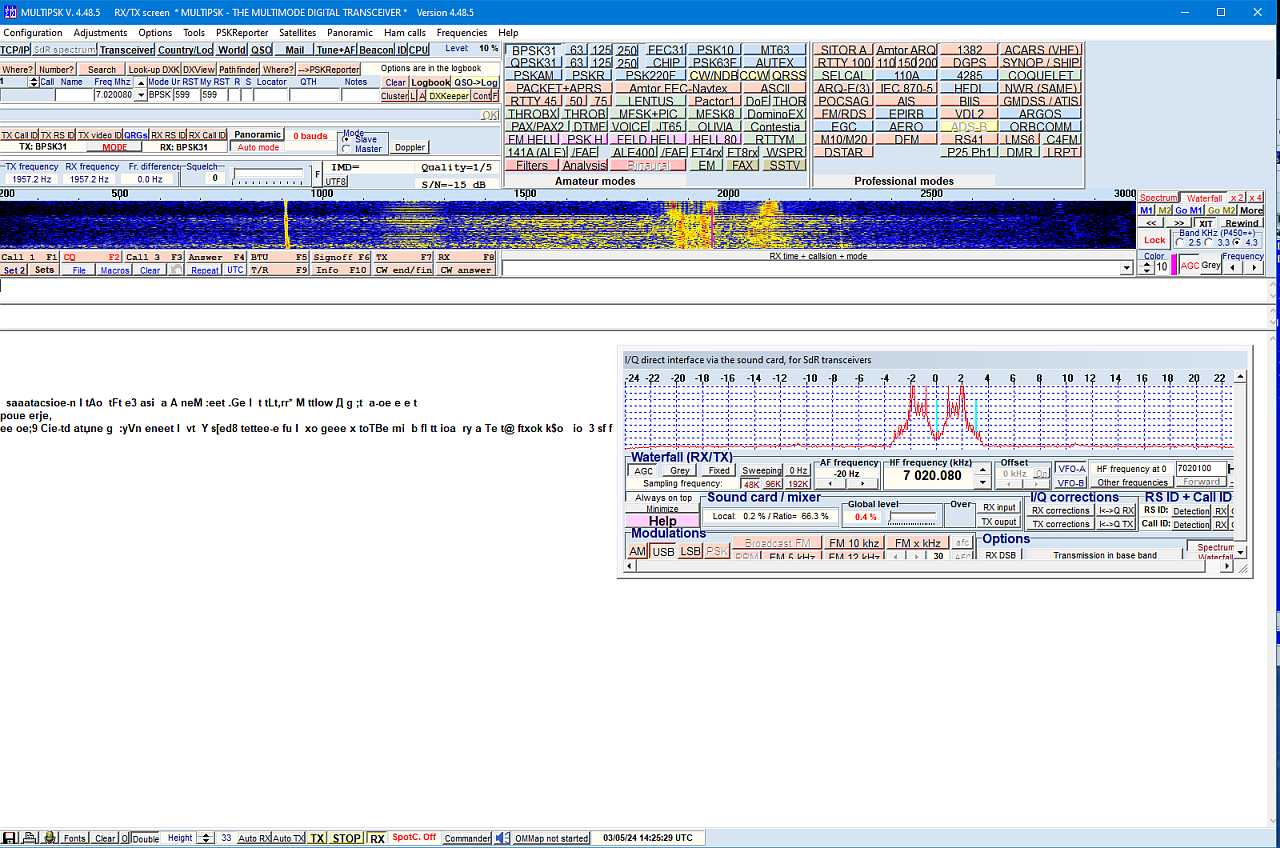The width and height of the screenshot is (1280, 848).
Task: Toggle XIT button near waterfall
Action: click(x=1206, y=223)
